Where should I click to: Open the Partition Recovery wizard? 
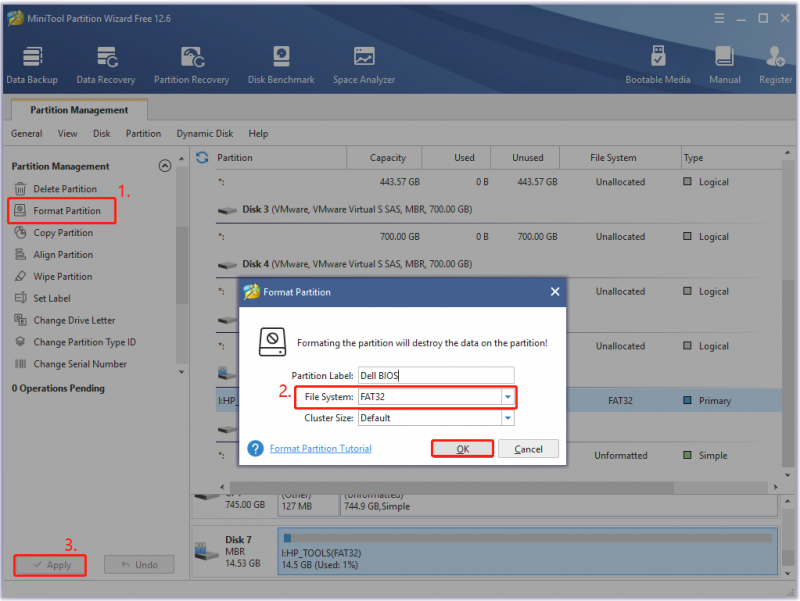(x=191, y=65)
